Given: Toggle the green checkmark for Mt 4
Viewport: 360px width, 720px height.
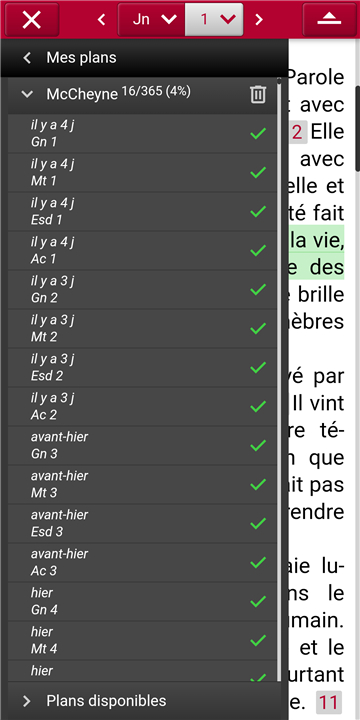Looking at the screenshot, I should point(258,641).
